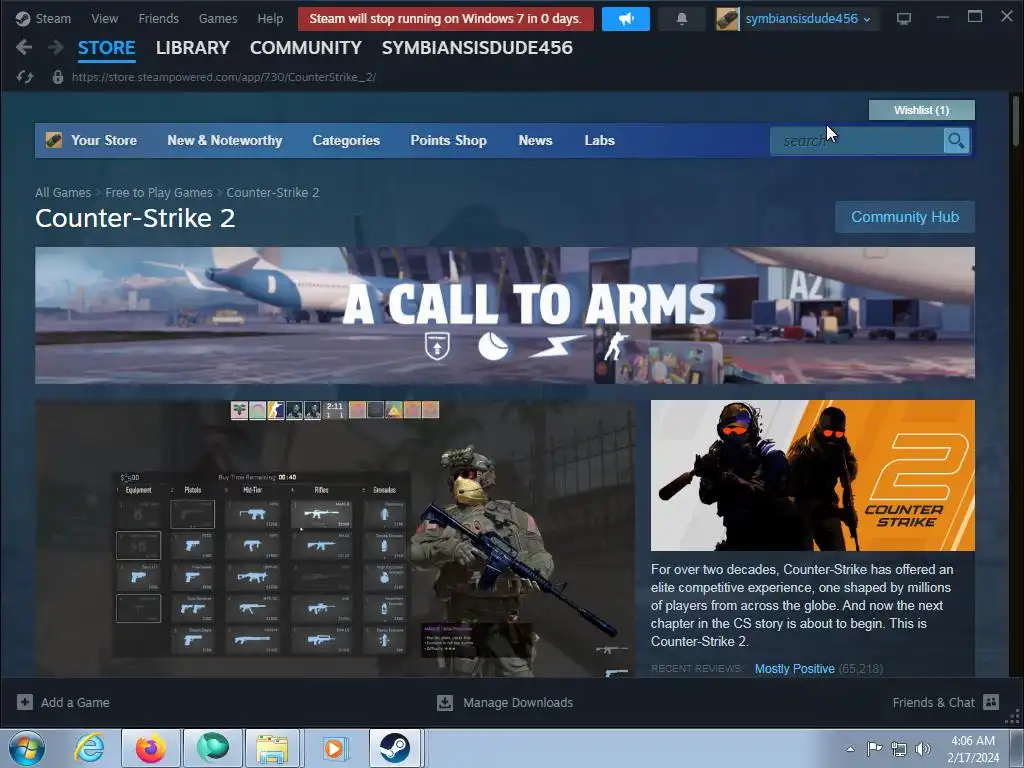Open the SYMBIANSISDUDE456 profile tab
Screen dimensions: 1024x768
(477, 48)
